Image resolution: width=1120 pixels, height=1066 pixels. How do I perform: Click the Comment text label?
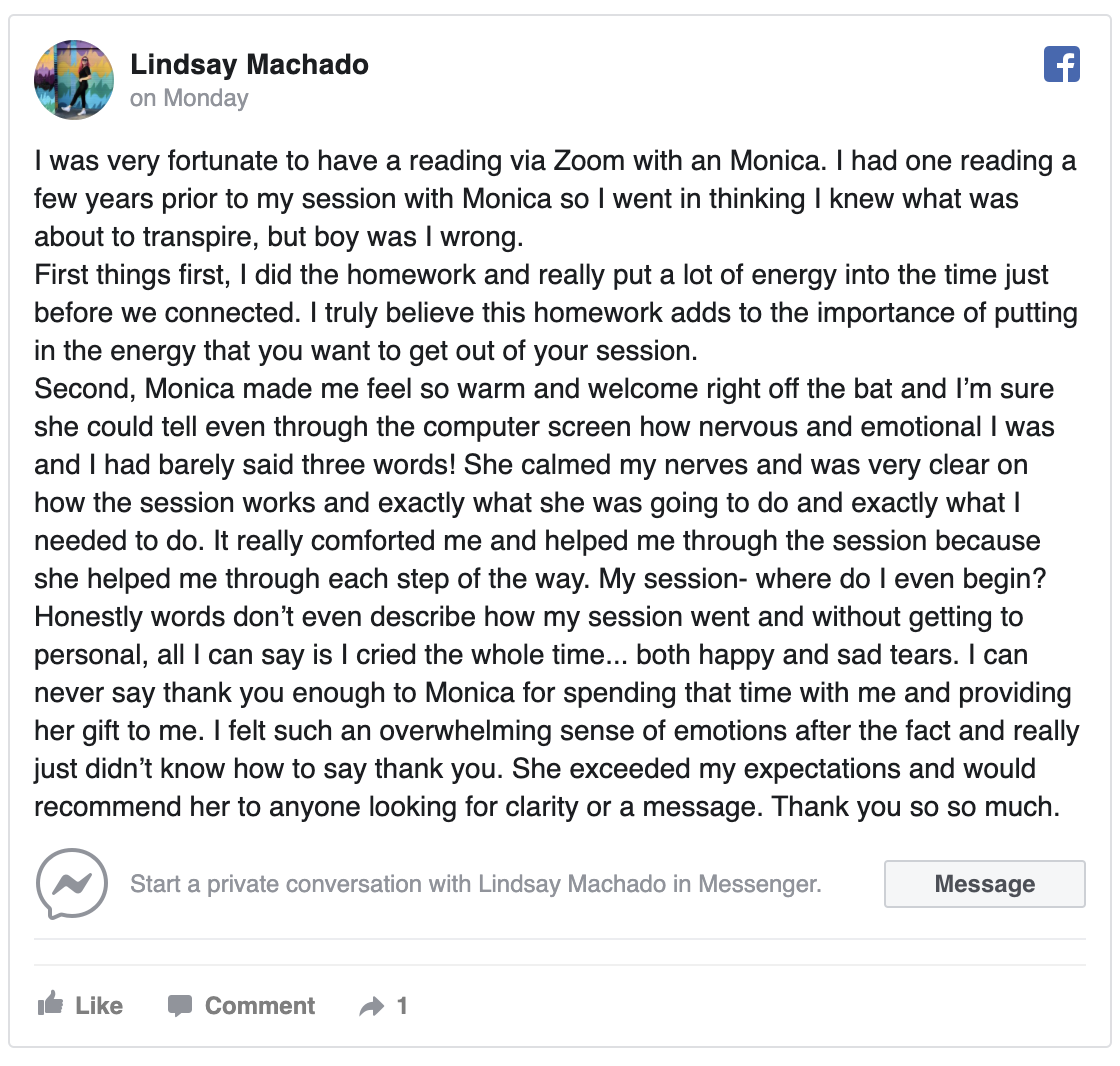coord(260,1006)
